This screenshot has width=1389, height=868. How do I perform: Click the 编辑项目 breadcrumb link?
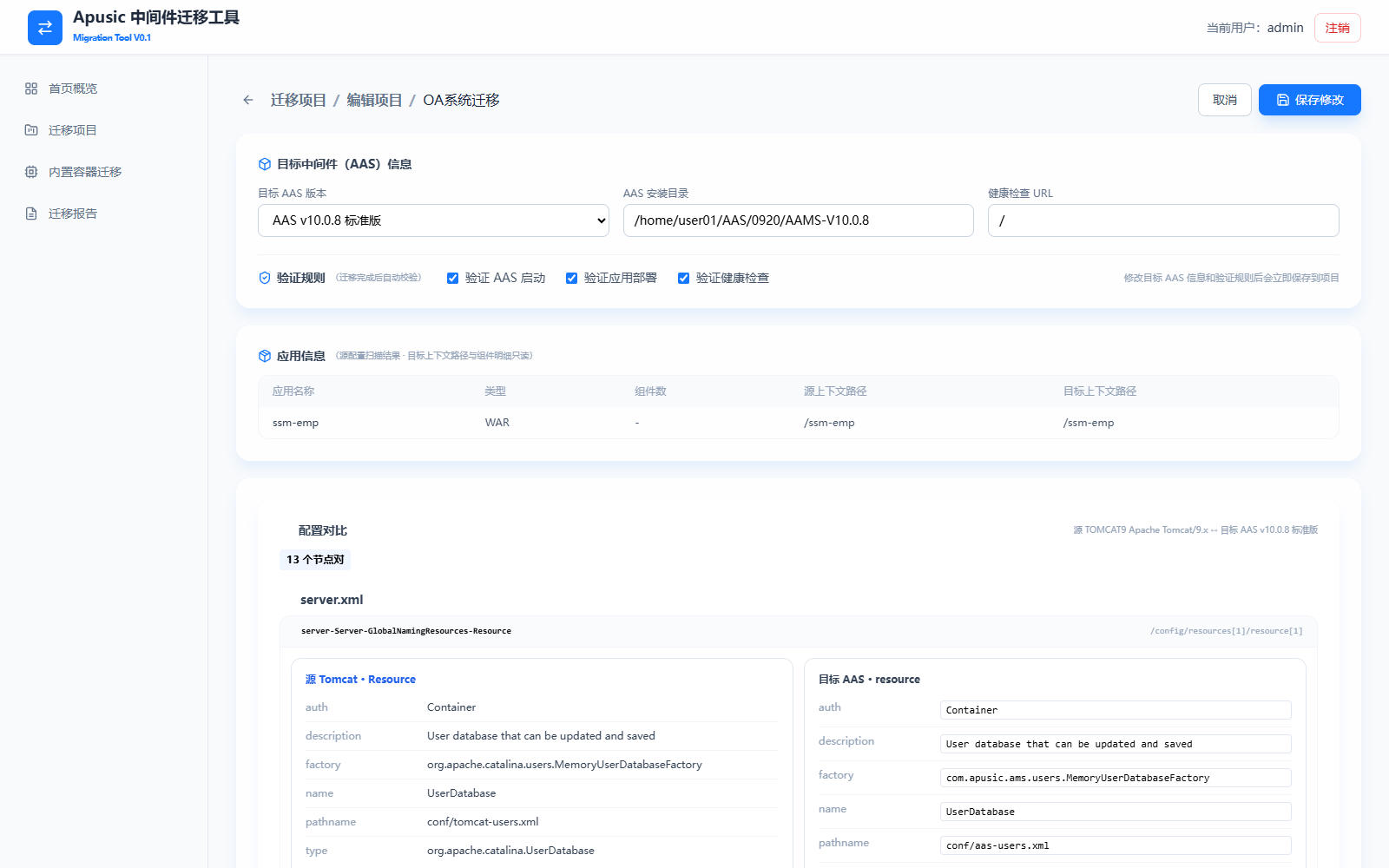374,100
